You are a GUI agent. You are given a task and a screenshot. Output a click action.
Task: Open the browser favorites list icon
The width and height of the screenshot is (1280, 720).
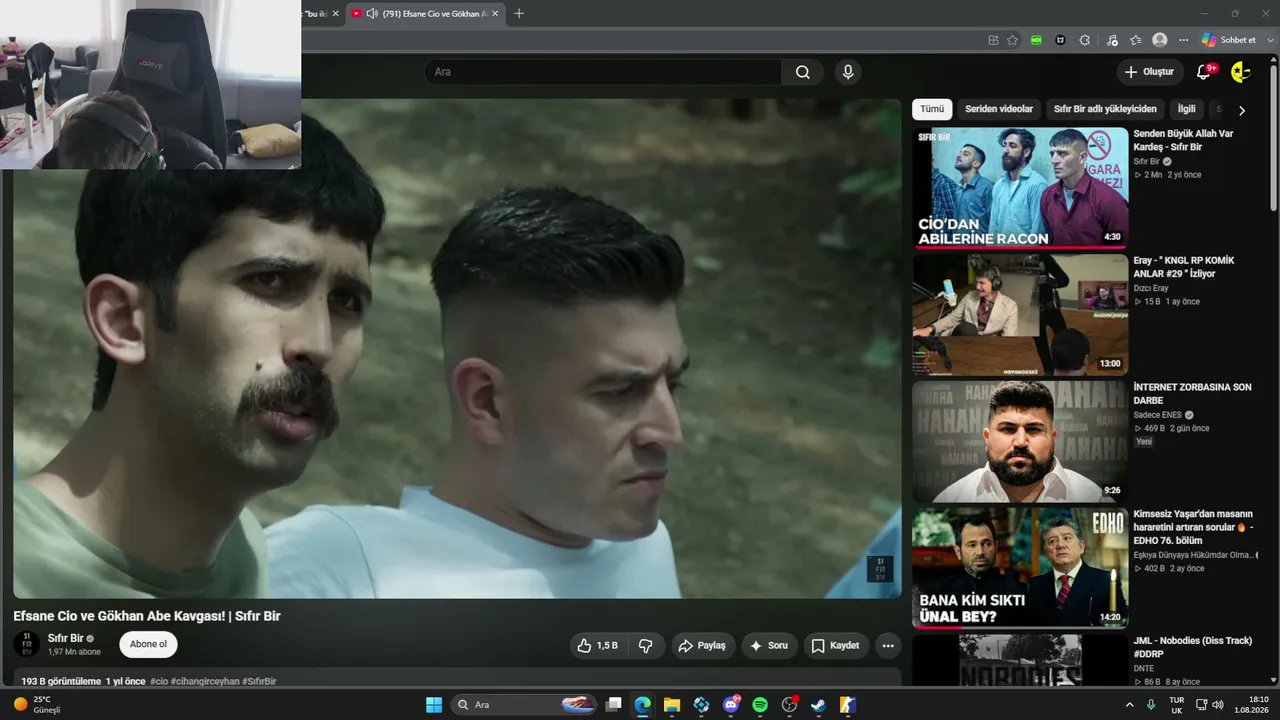pos(1136,40)
